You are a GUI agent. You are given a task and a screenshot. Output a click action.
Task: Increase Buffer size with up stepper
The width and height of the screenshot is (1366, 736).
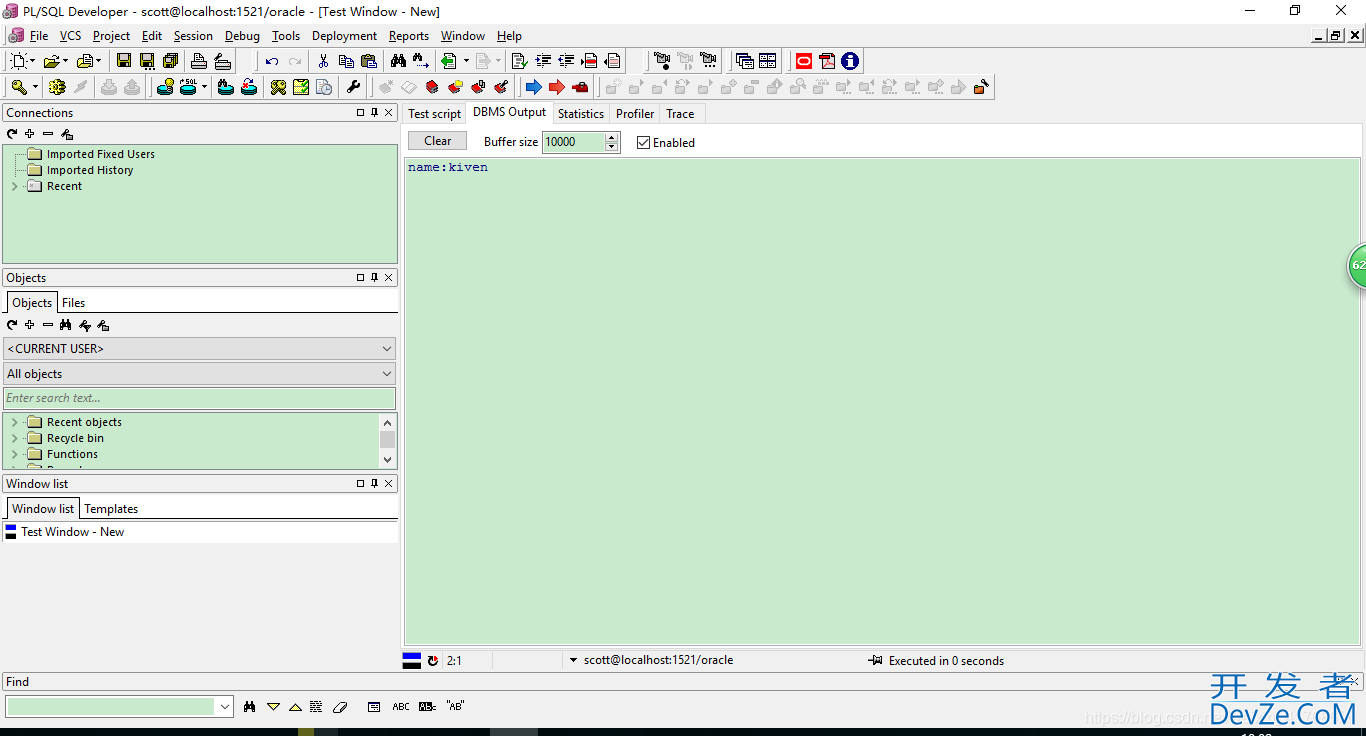click(612, 137)
